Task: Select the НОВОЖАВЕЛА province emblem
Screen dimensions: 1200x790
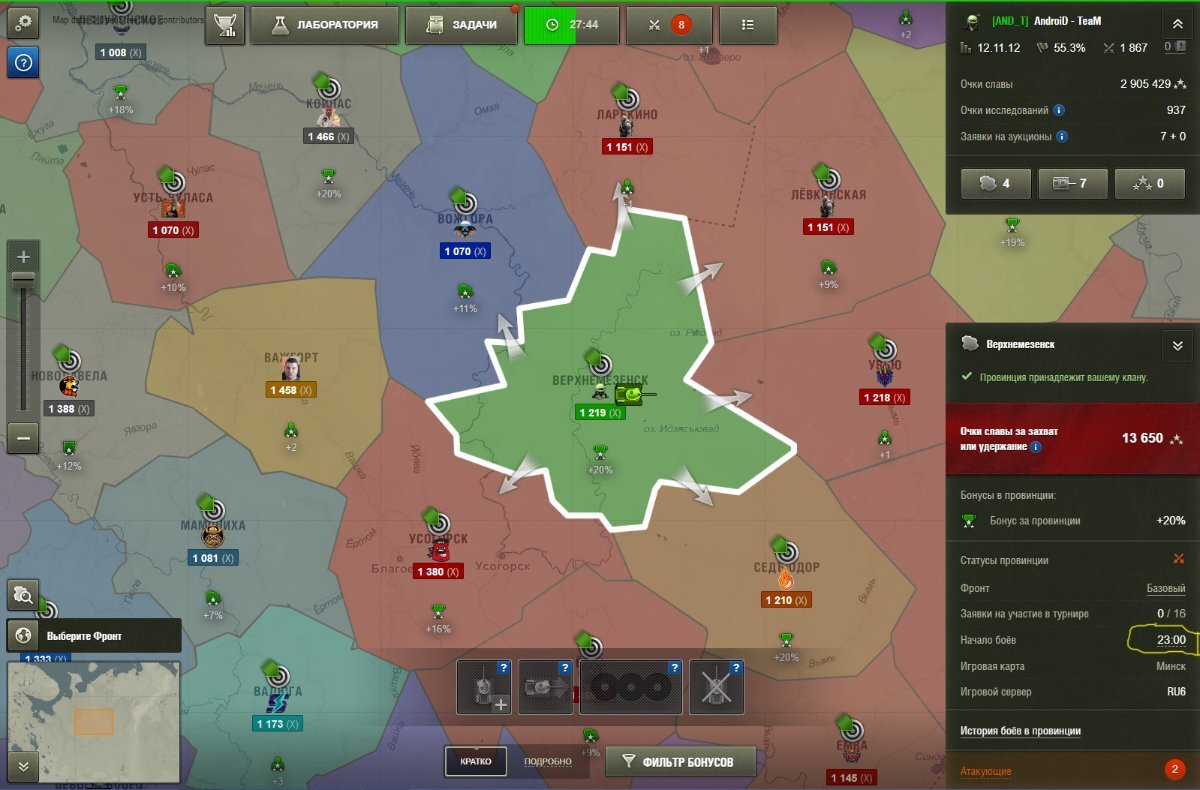Action: click(x=69, y=386)
